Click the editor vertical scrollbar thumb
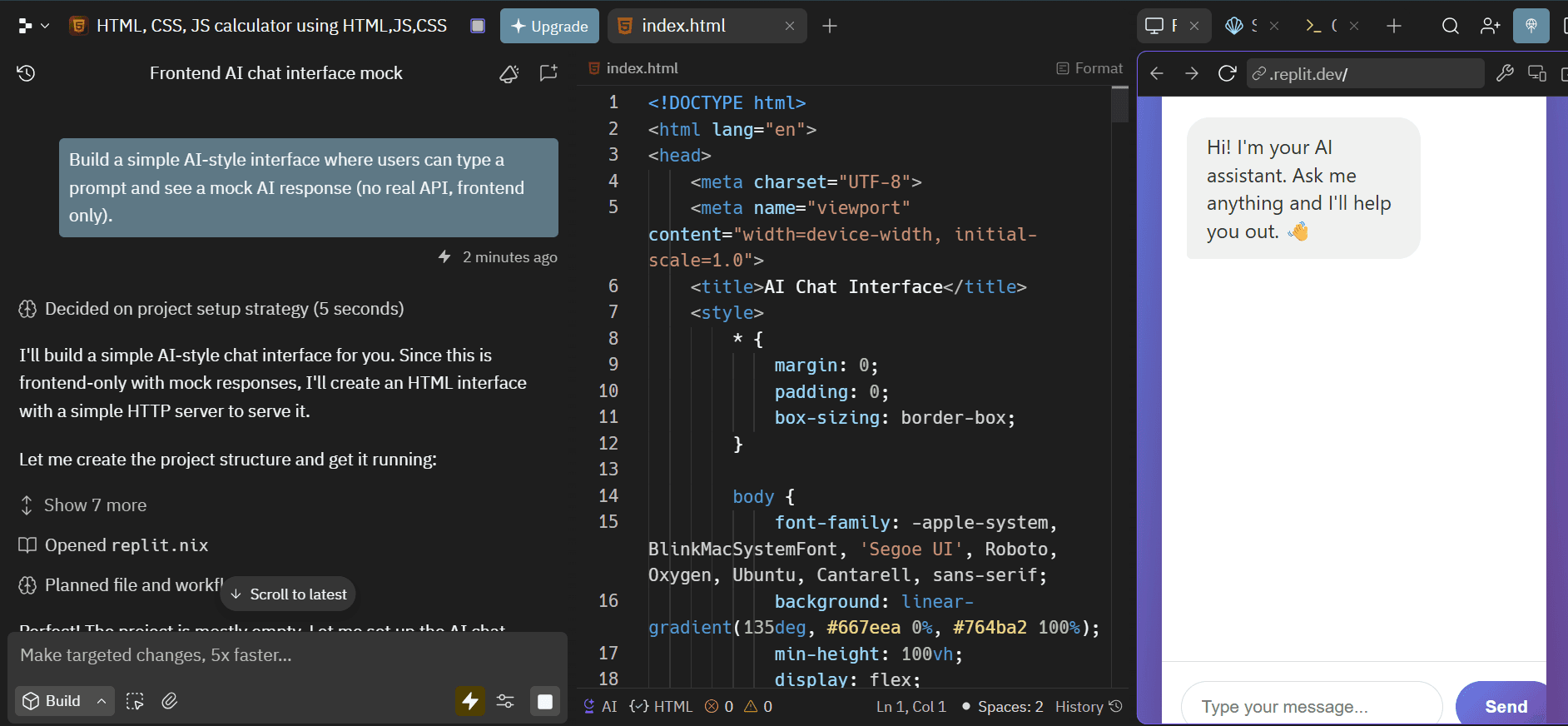 1120,105
